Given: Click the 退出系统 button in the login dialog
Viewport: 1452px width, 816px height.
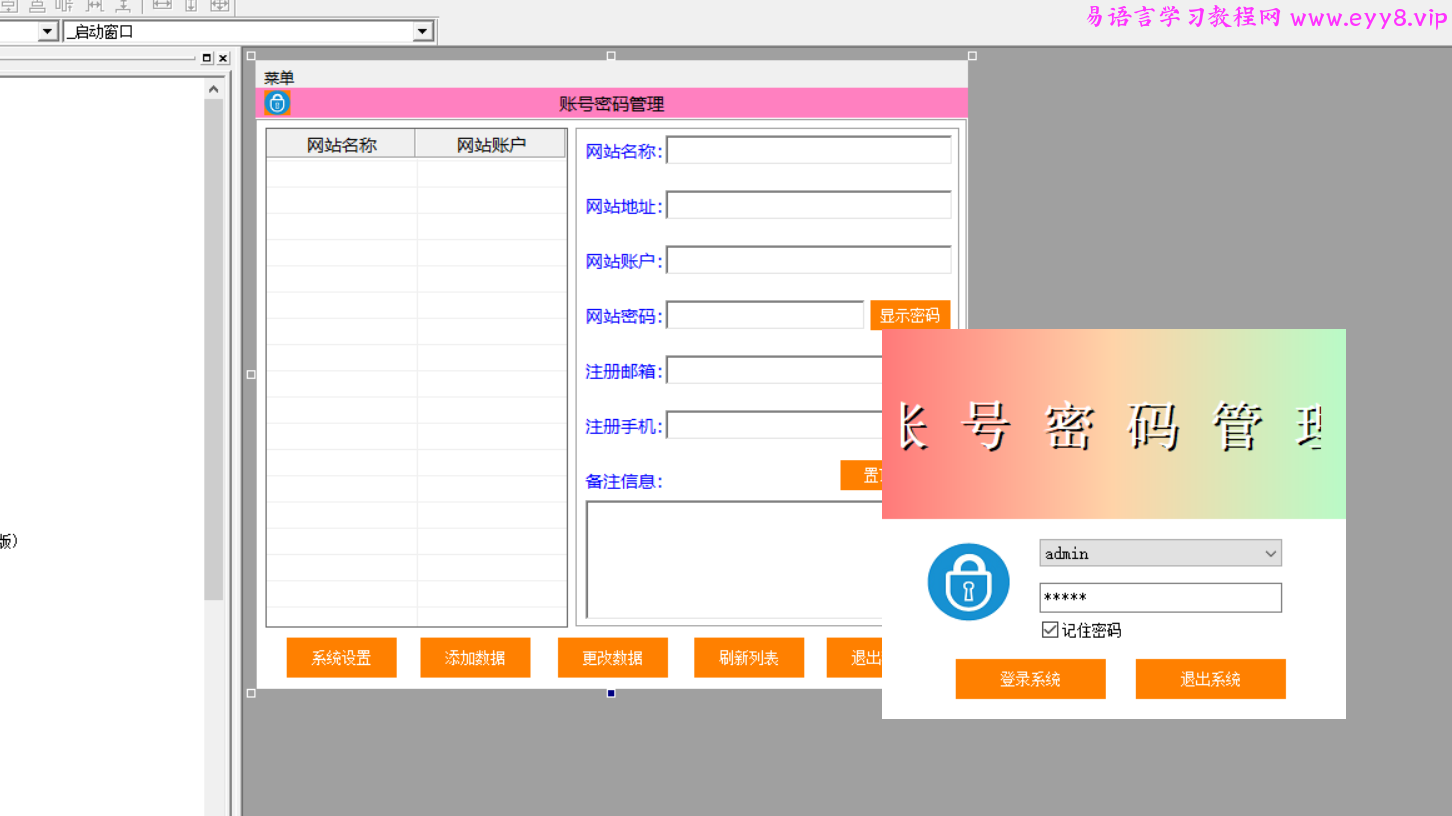Looking at the screenshot, I should [1210, 679].
